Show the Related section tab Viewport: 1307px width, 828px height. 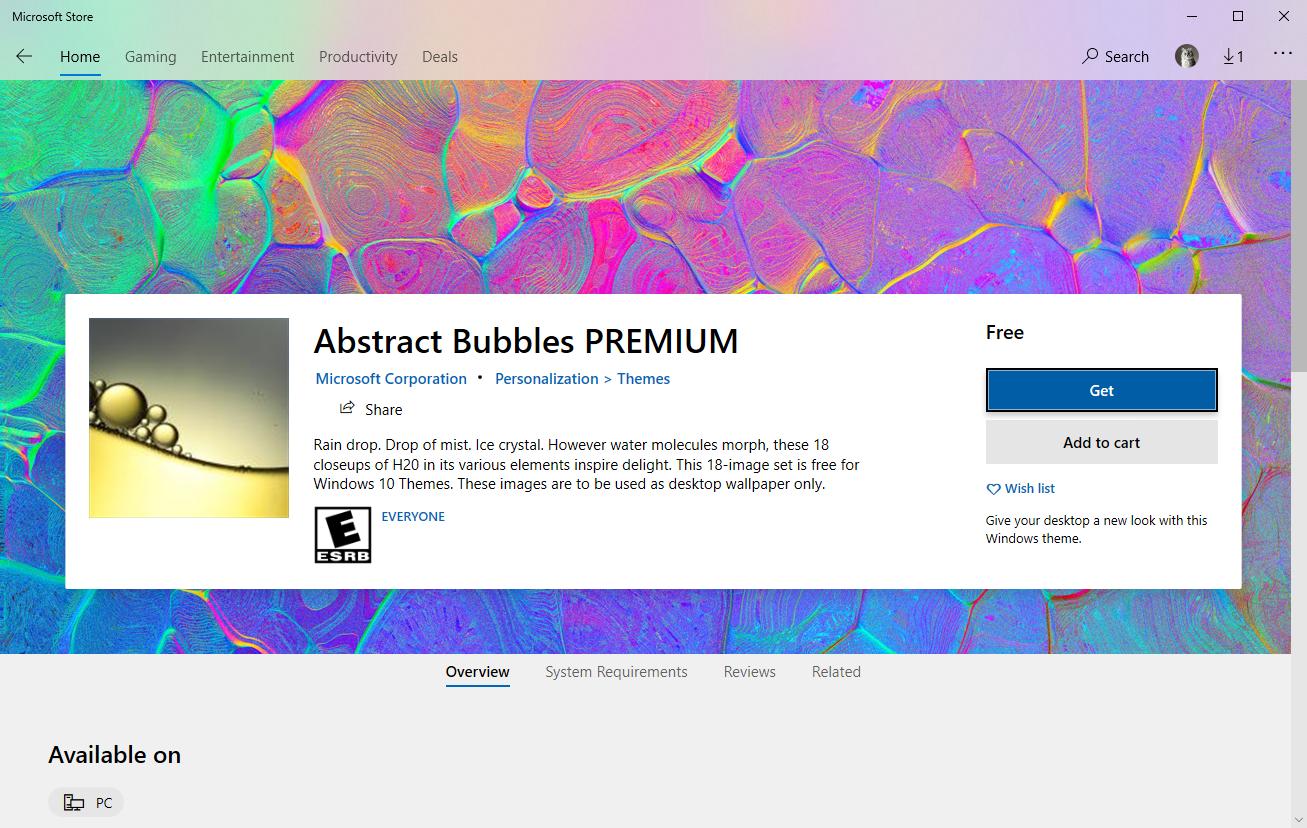pos(836,672)
